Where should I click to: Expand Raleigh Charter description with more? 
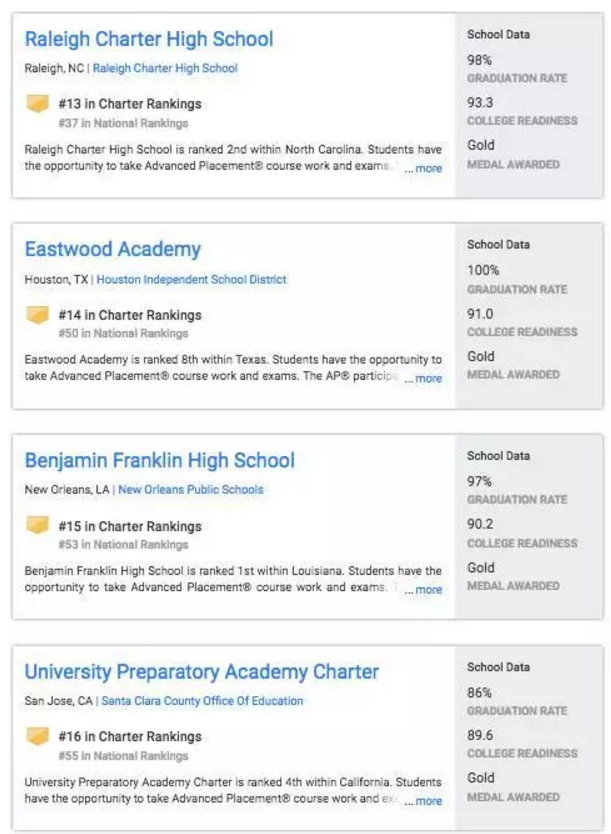point(428,169)
